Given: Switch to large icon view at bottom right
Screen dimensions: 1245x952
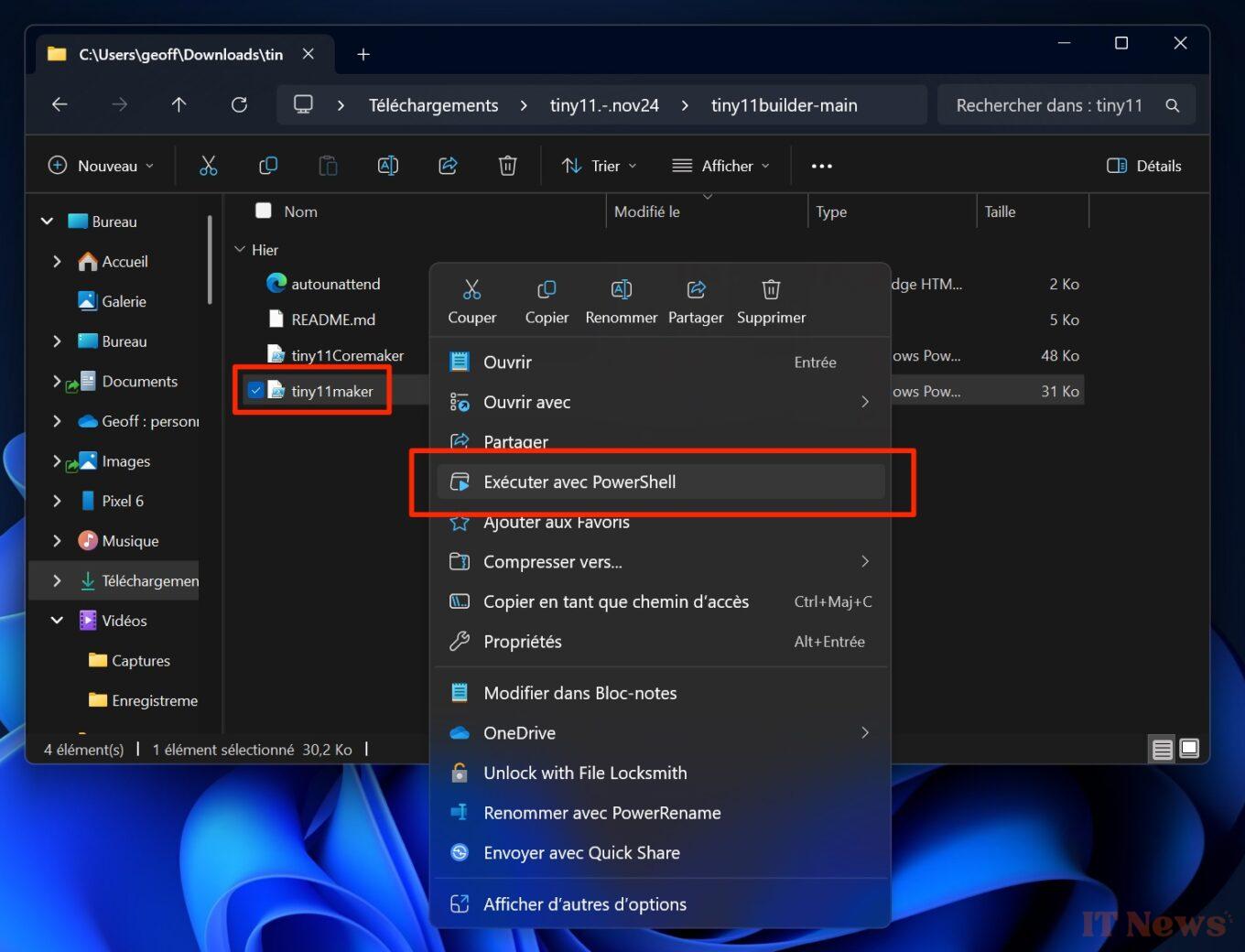Looking at the screenshot, I should coord(1188,748).
